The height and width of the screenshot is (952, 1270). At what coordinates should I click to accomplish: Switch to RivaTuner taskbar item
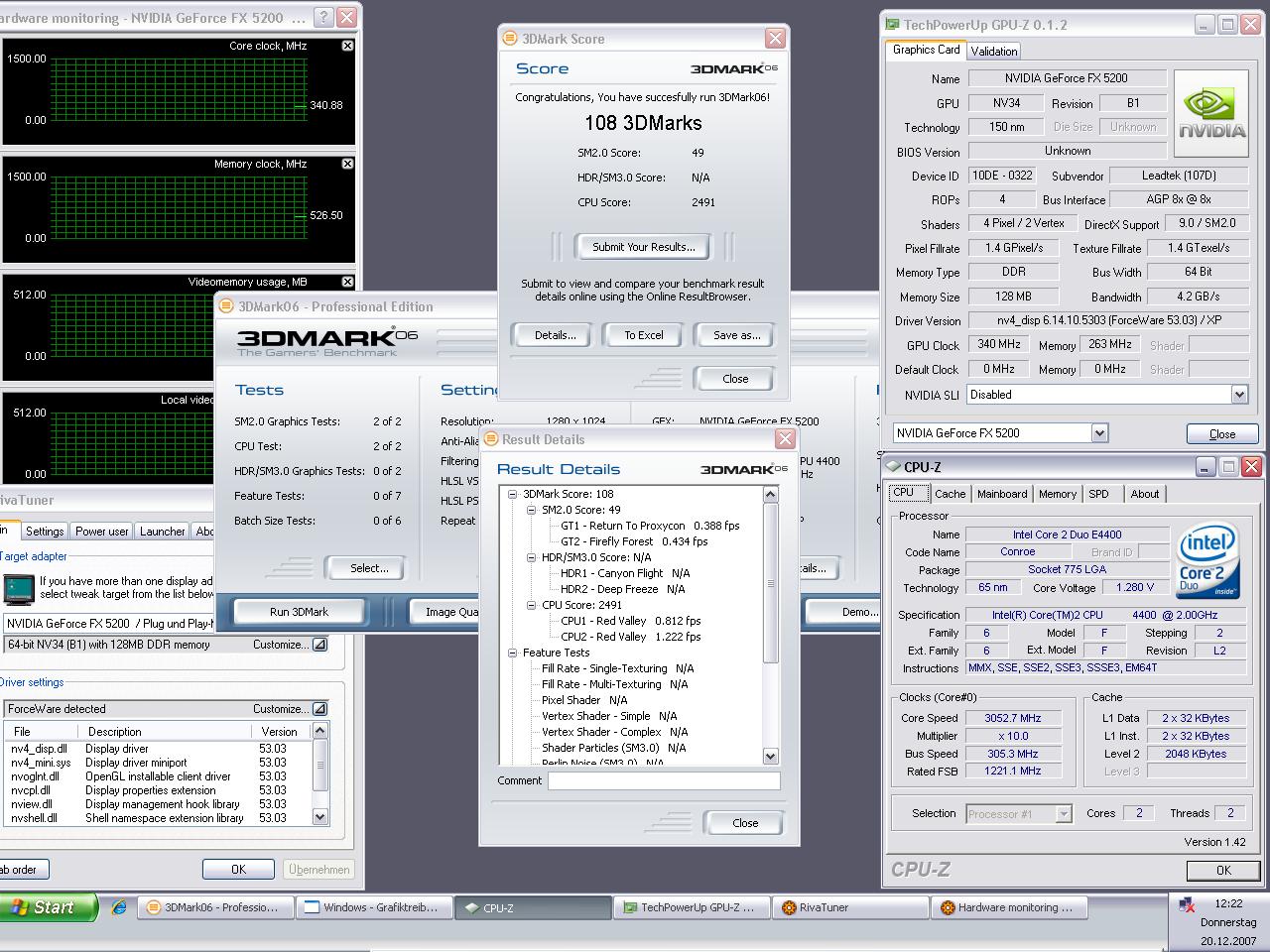(851, 907)
